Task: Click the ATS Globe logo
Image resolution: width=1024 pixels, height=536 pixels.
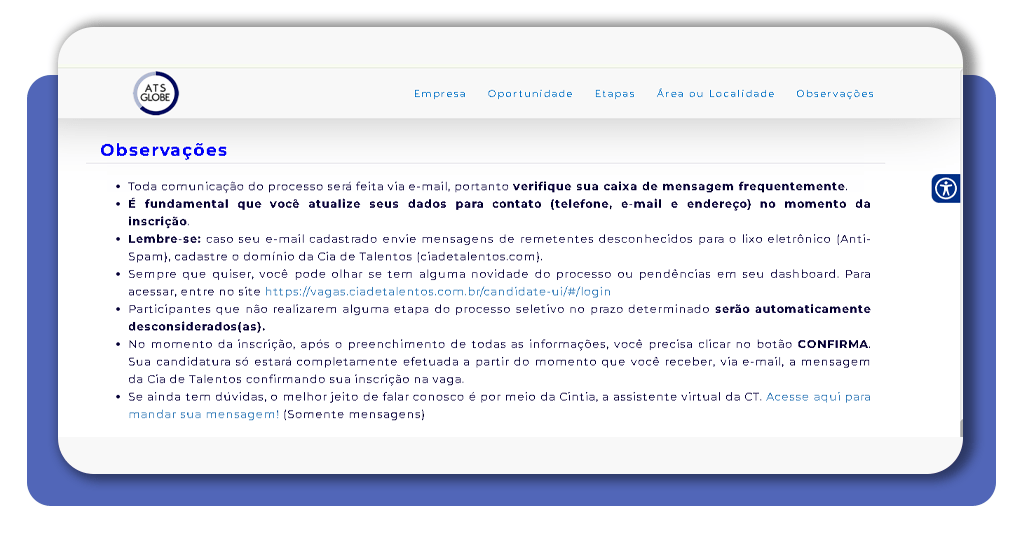Action: click(x=156, y=93)
